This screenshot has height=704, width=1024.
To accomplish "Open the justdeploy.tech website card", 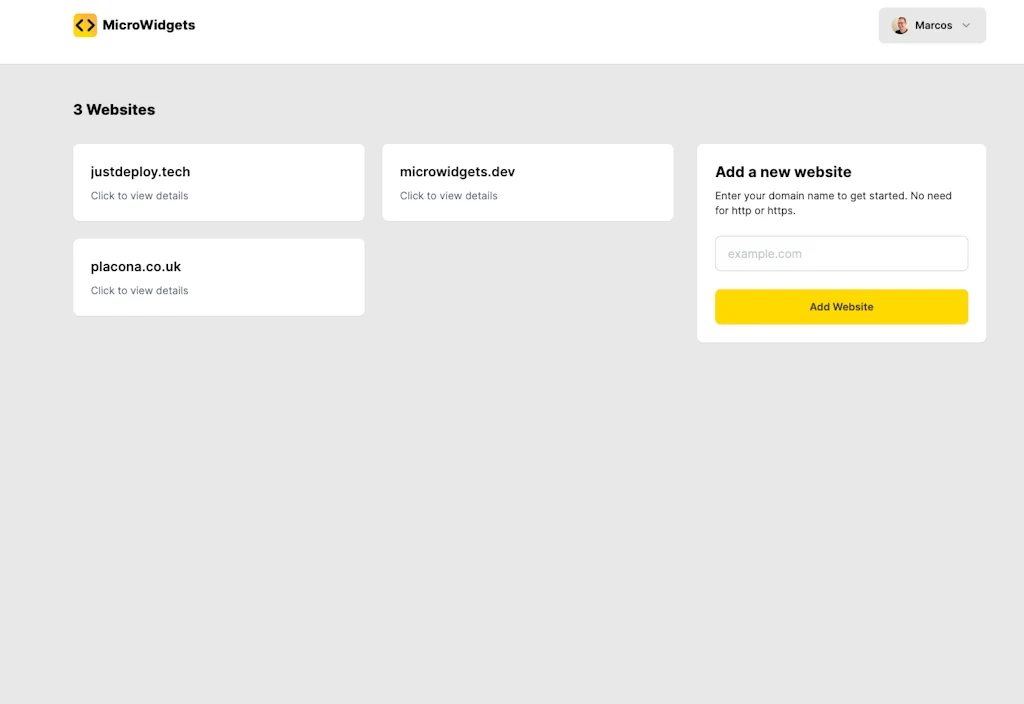I will [218, 182].
